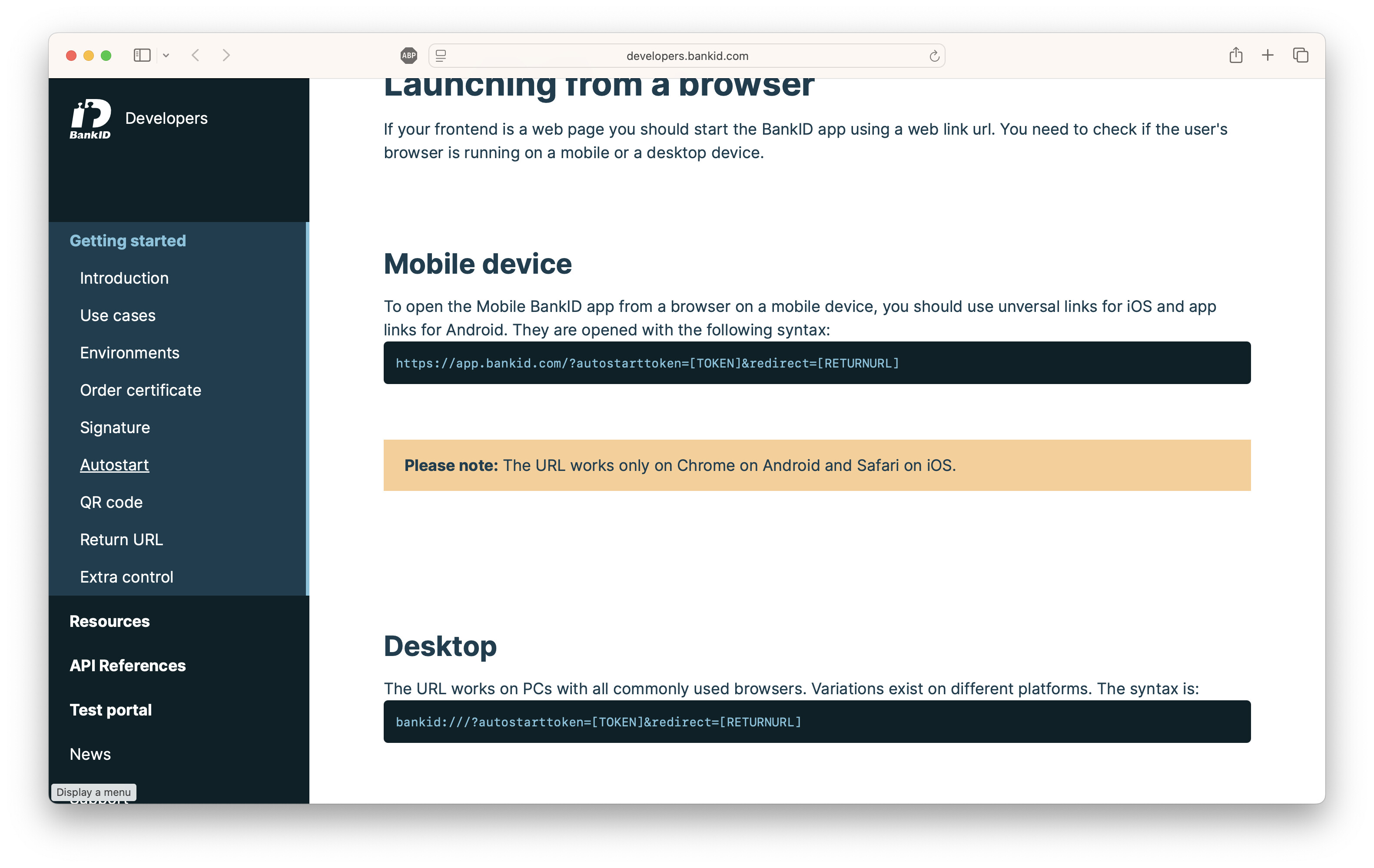This screenshot has height=868, width=1374.
Task: Reload the page with the refresh icon
Action: [x=934, y=56]
